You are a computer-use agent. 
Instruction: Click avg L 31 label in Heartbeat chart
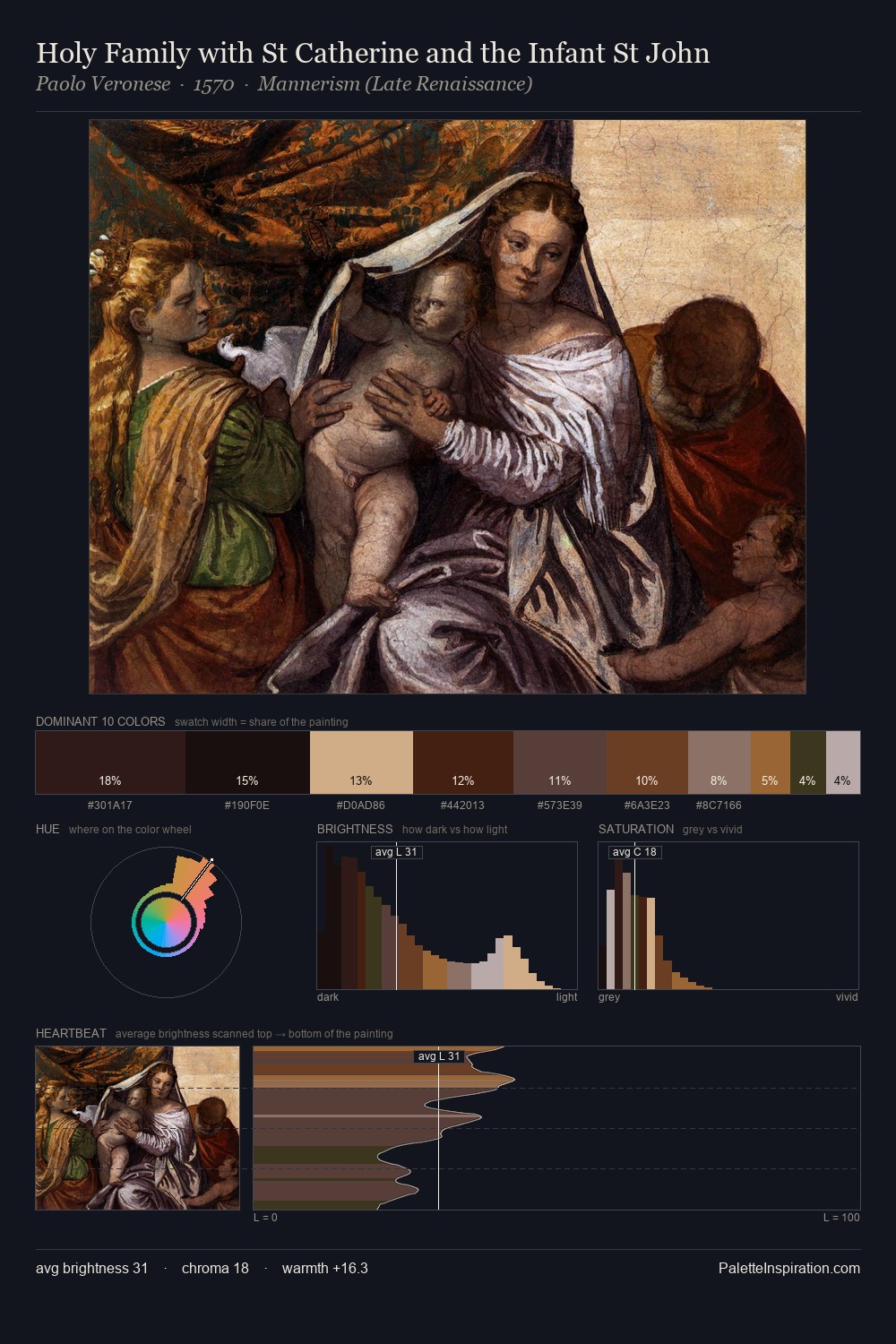tap(439, 1056)
